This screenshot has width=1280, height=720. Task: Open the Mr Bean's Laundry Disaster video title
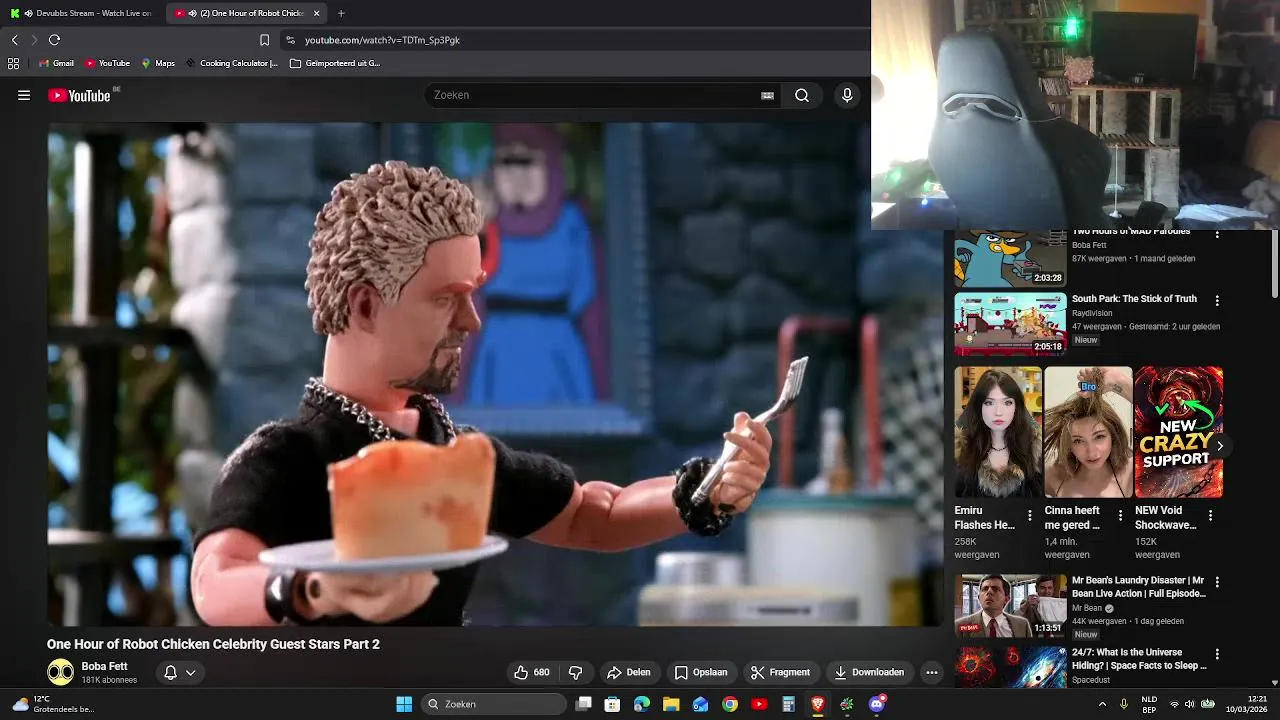(1139, 587)
